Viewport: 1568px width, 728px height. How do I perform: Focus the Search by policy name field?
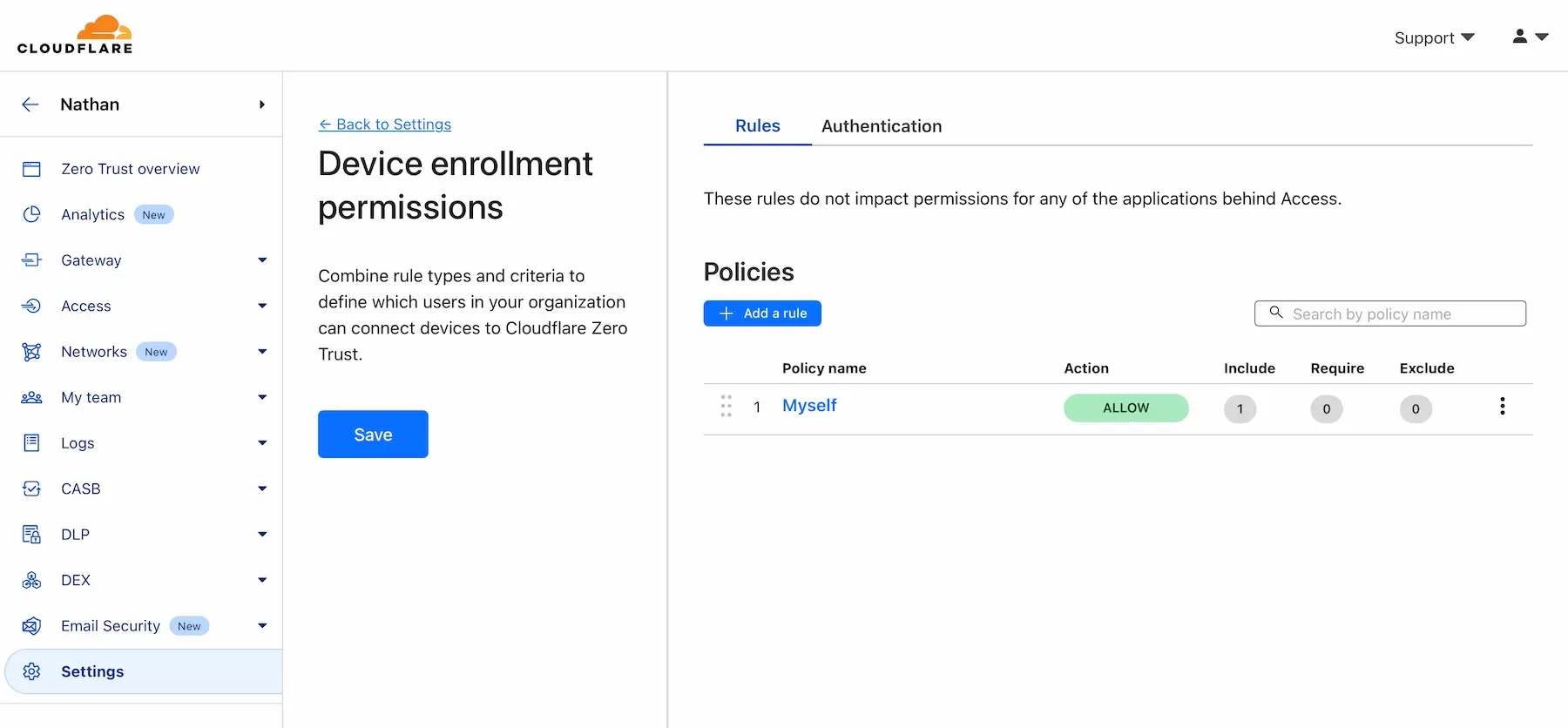click(1390, 313)
